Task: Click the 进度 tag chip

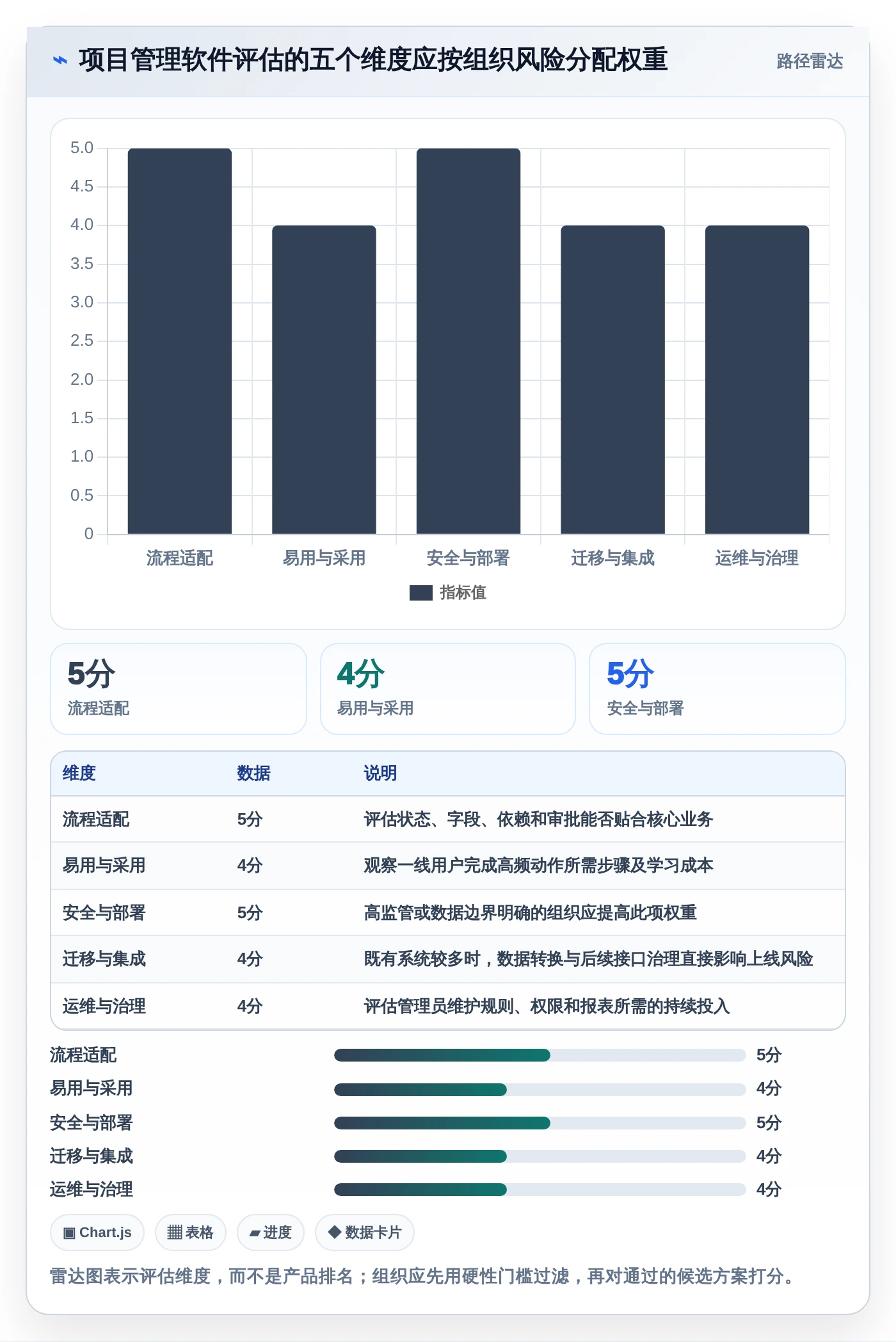Action: pos(270,1233)
